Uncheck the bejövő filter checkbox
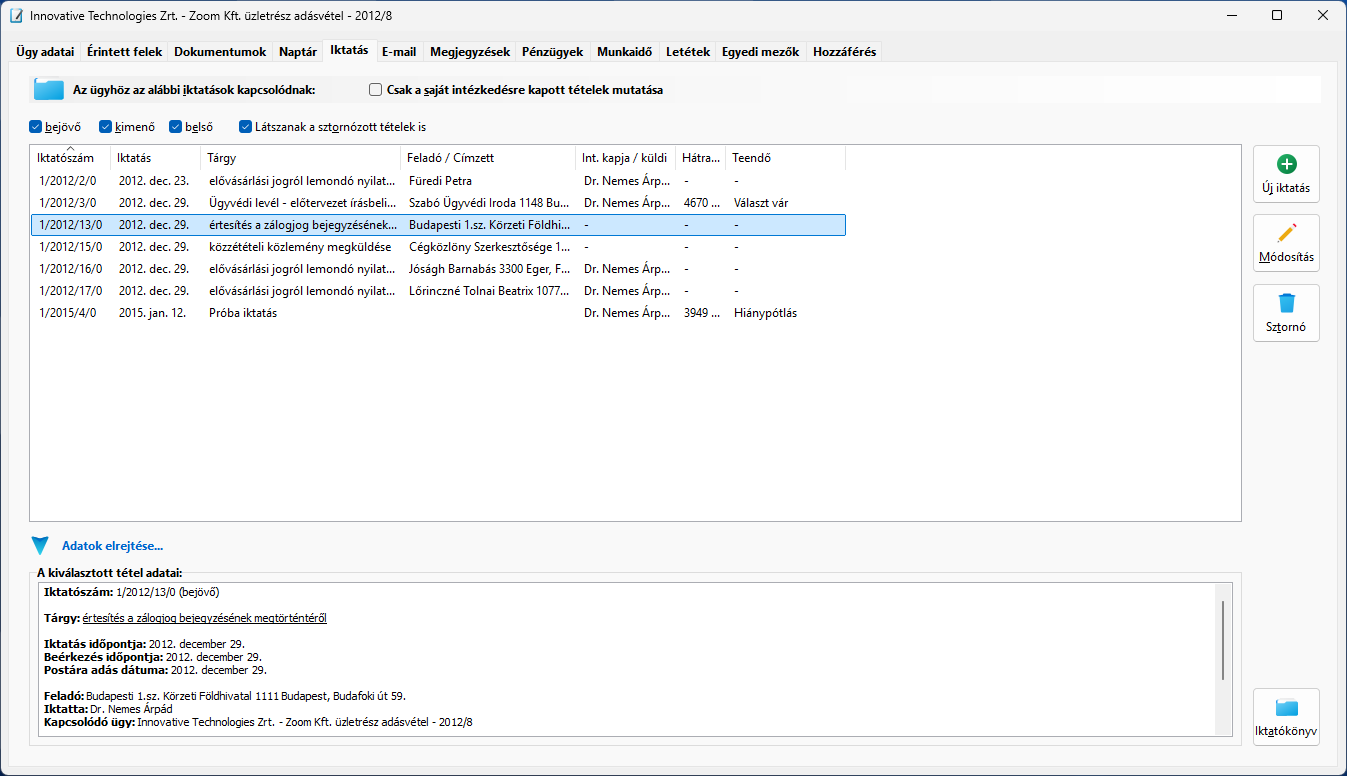The height and width of the screenshot is (776, 1347). tap(36, 127)
